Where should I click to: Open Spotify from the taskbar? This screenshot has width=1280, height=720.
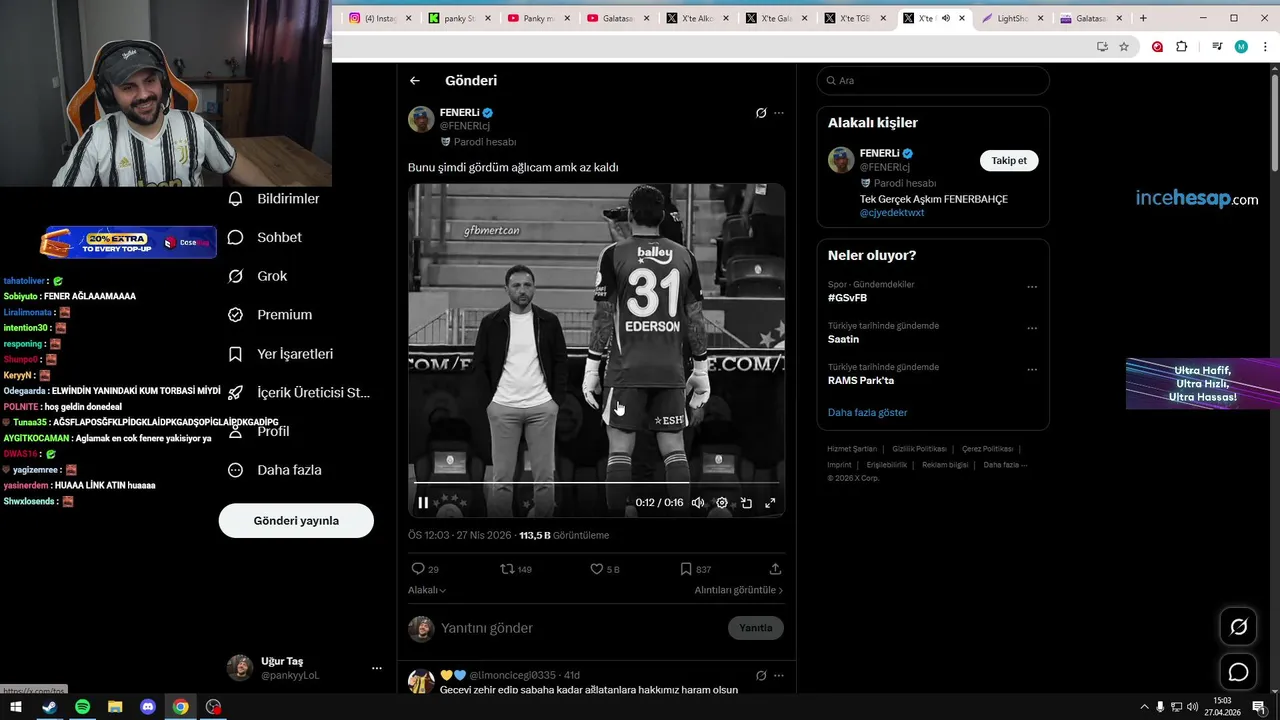[x=82, y=707]
